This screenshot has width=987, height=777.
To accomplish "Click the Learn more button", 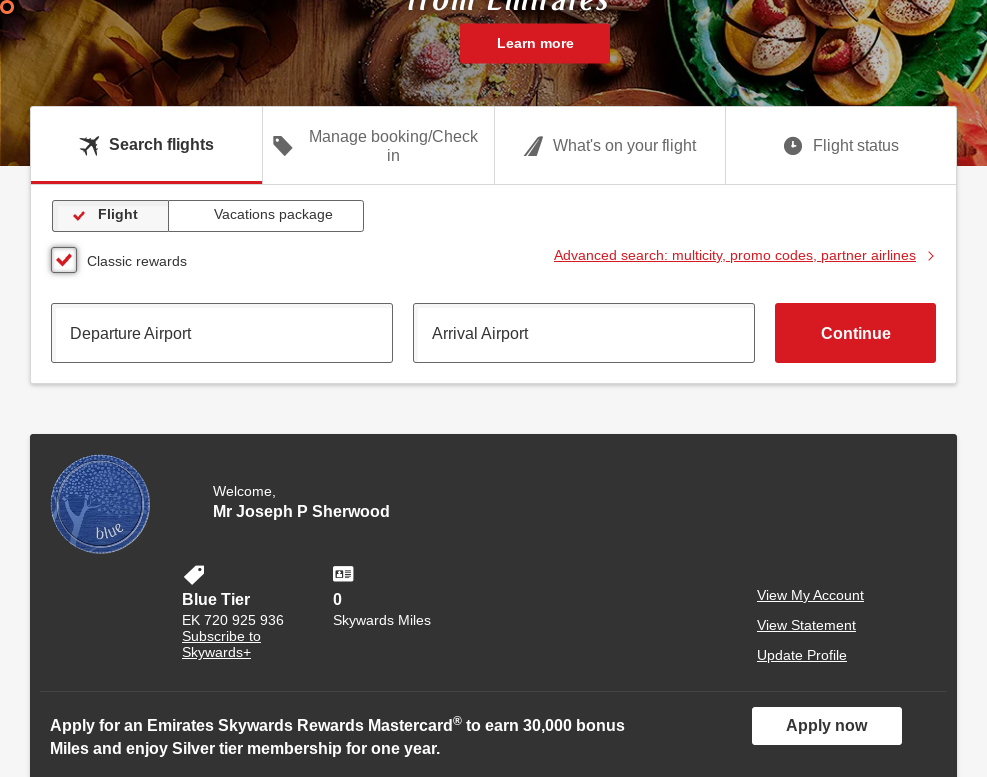I will pyautogui.click(x=535, y=43).
